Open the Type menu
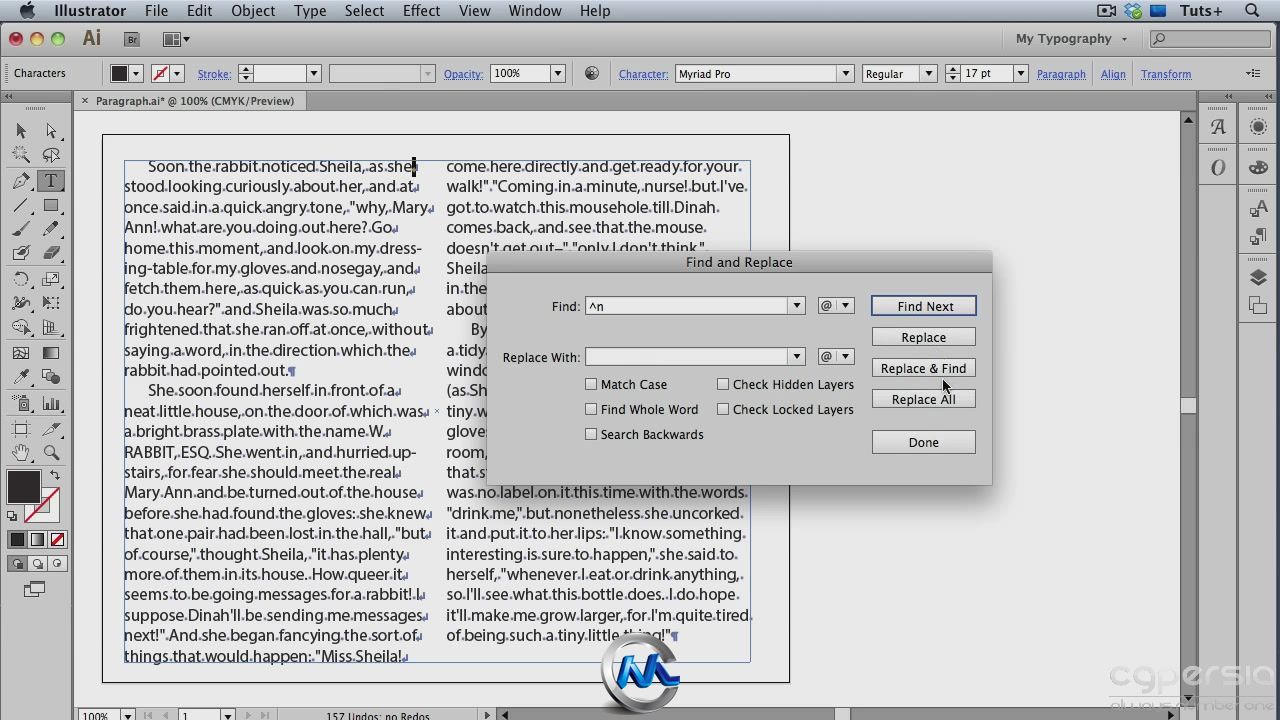 (x=310, y=11)
